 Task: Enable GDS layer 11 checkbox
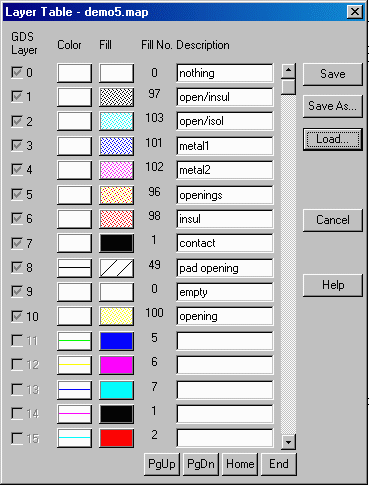(17, 340)
